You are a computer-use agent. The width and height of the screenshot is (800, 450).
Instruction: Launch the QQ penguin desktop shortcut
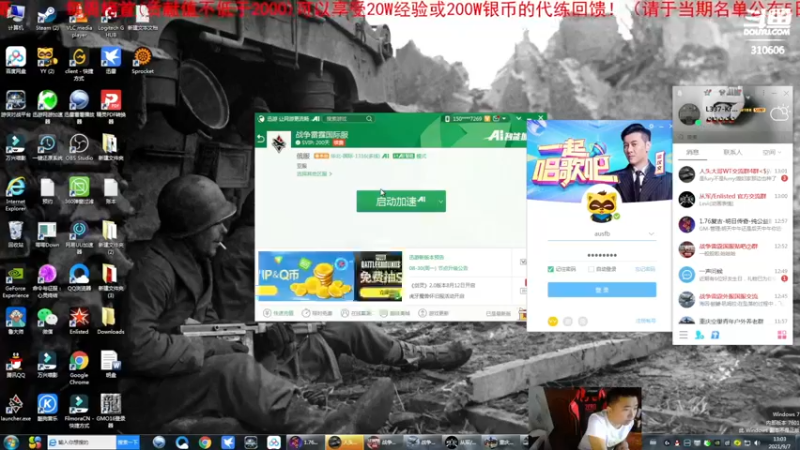click(15, 364)
